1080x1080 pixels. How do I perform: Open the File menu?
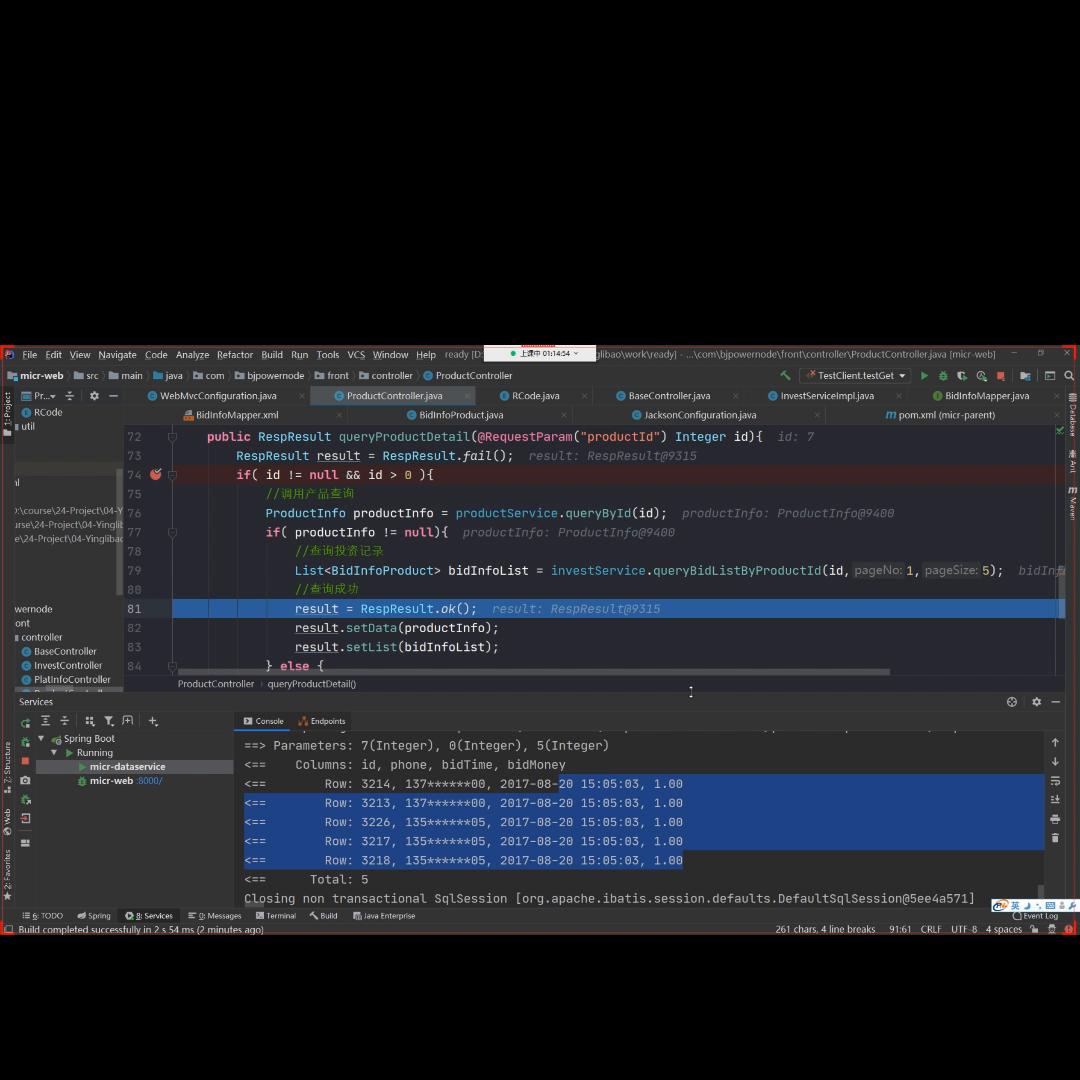[30, 355]
